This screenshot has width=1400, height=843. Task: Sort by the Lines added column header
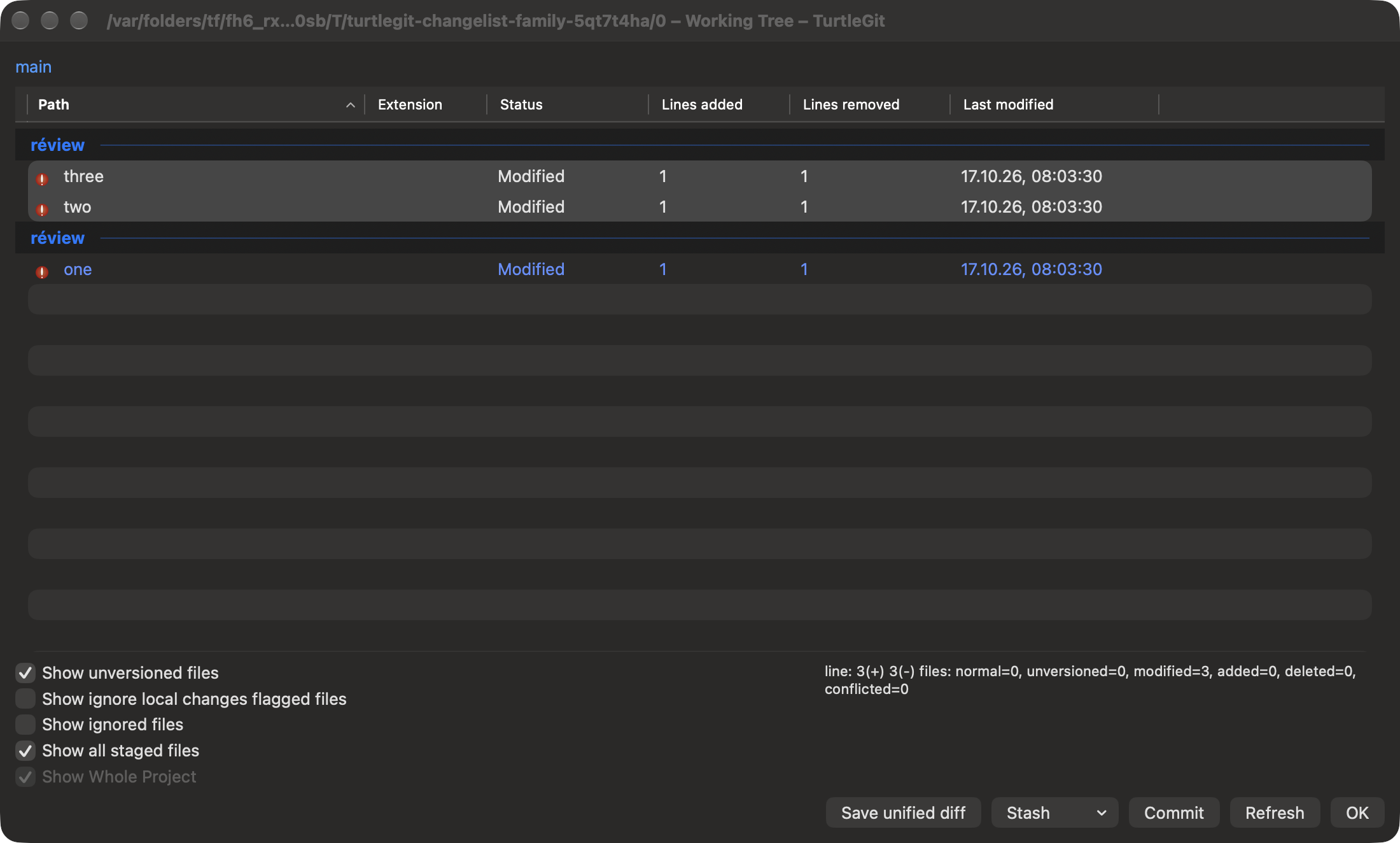(719, 104)
